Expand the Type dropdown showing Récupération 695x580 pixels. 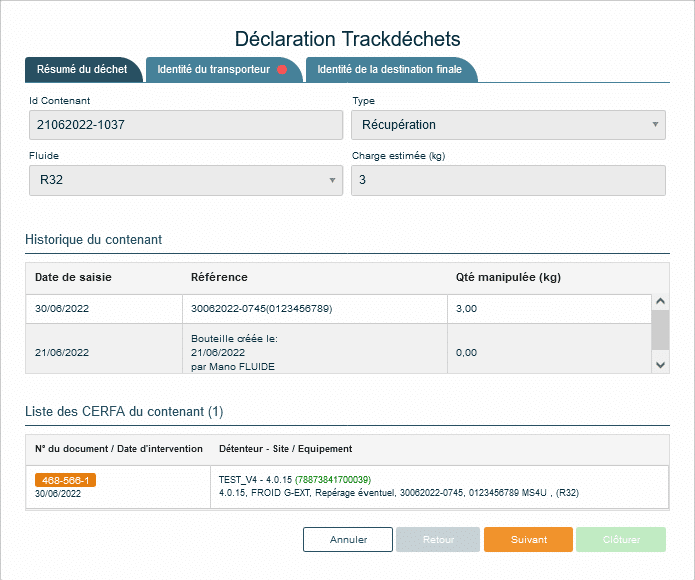(x=507, y=125)
